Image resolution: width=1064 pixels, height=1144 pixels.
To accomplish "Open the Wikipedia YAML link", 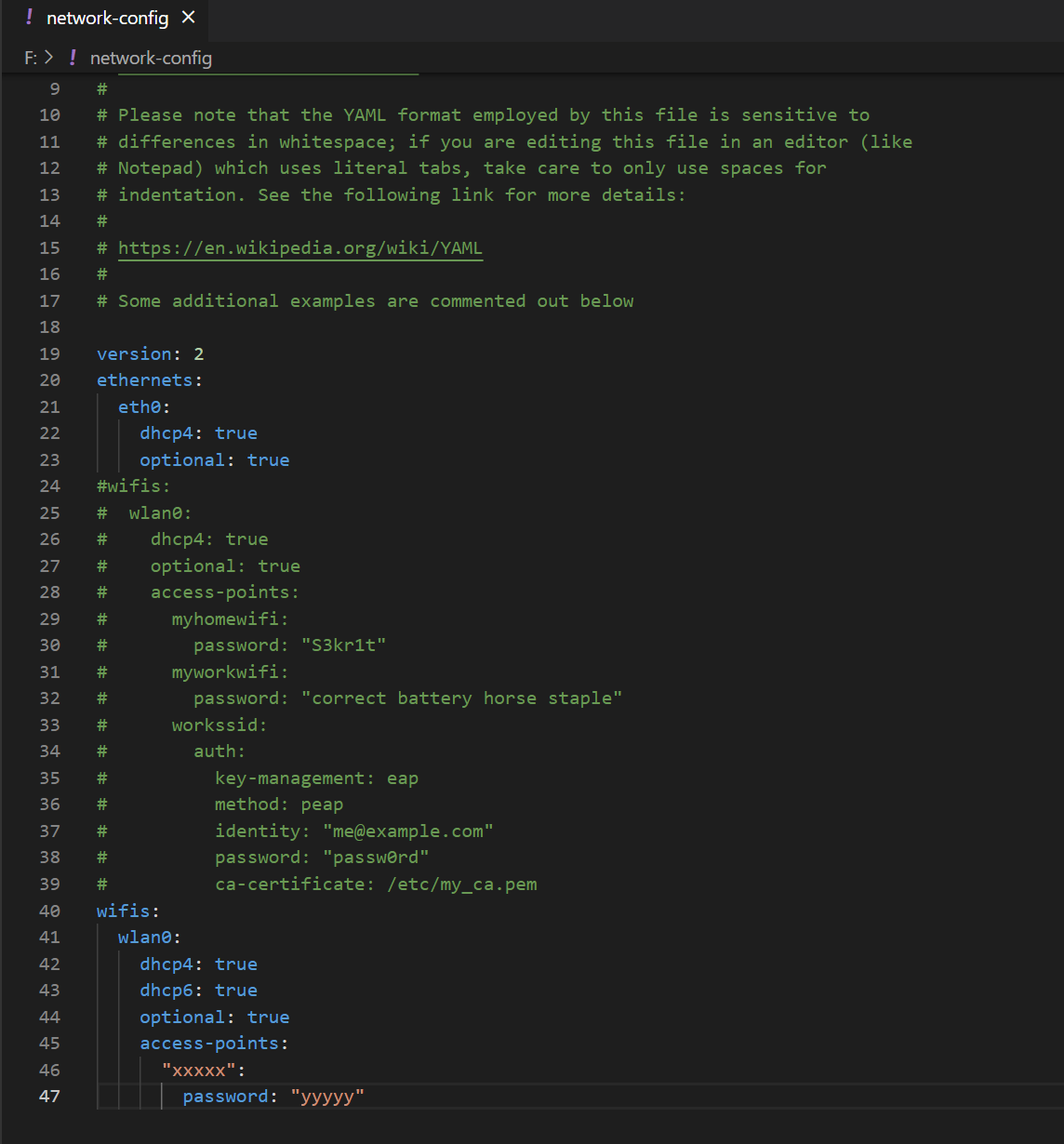I will pyautogui.click(x=300, y=247).
